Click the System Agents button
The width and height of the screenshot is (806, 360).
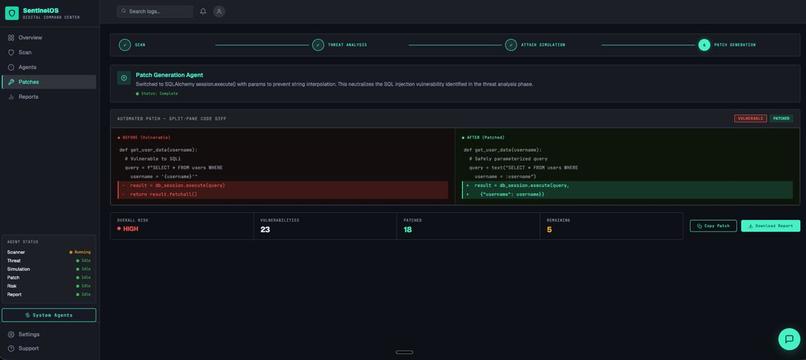pyautogui.click(x=49, y=315)
